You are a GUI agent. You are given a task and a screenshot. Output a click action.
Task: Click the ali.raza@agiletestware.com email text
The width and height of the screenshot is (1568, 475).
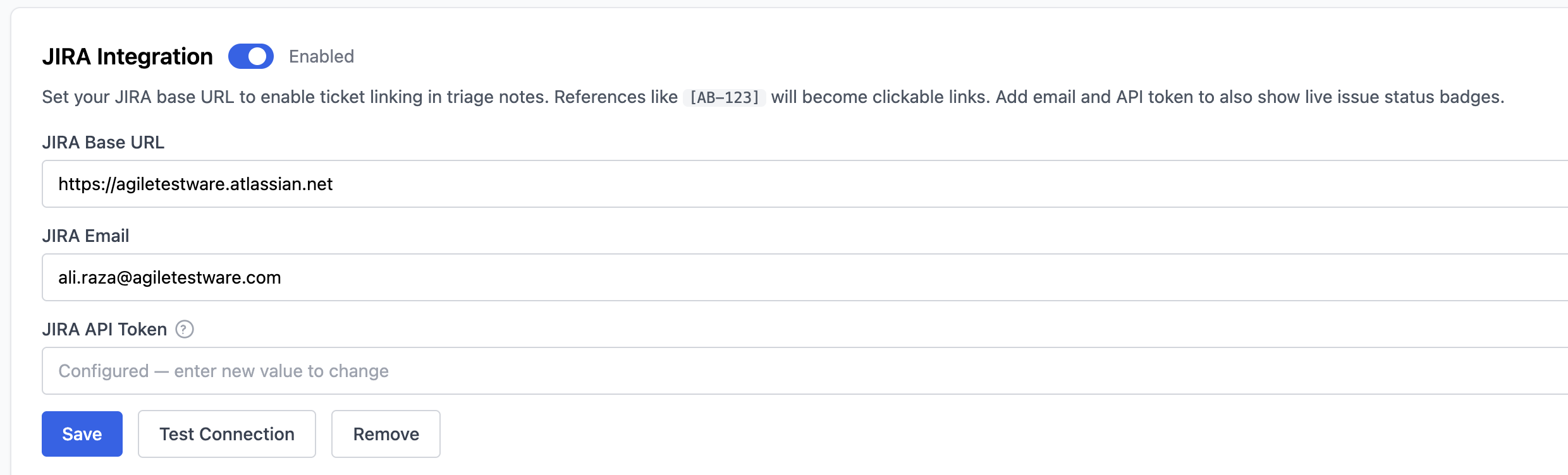(169, 277)
